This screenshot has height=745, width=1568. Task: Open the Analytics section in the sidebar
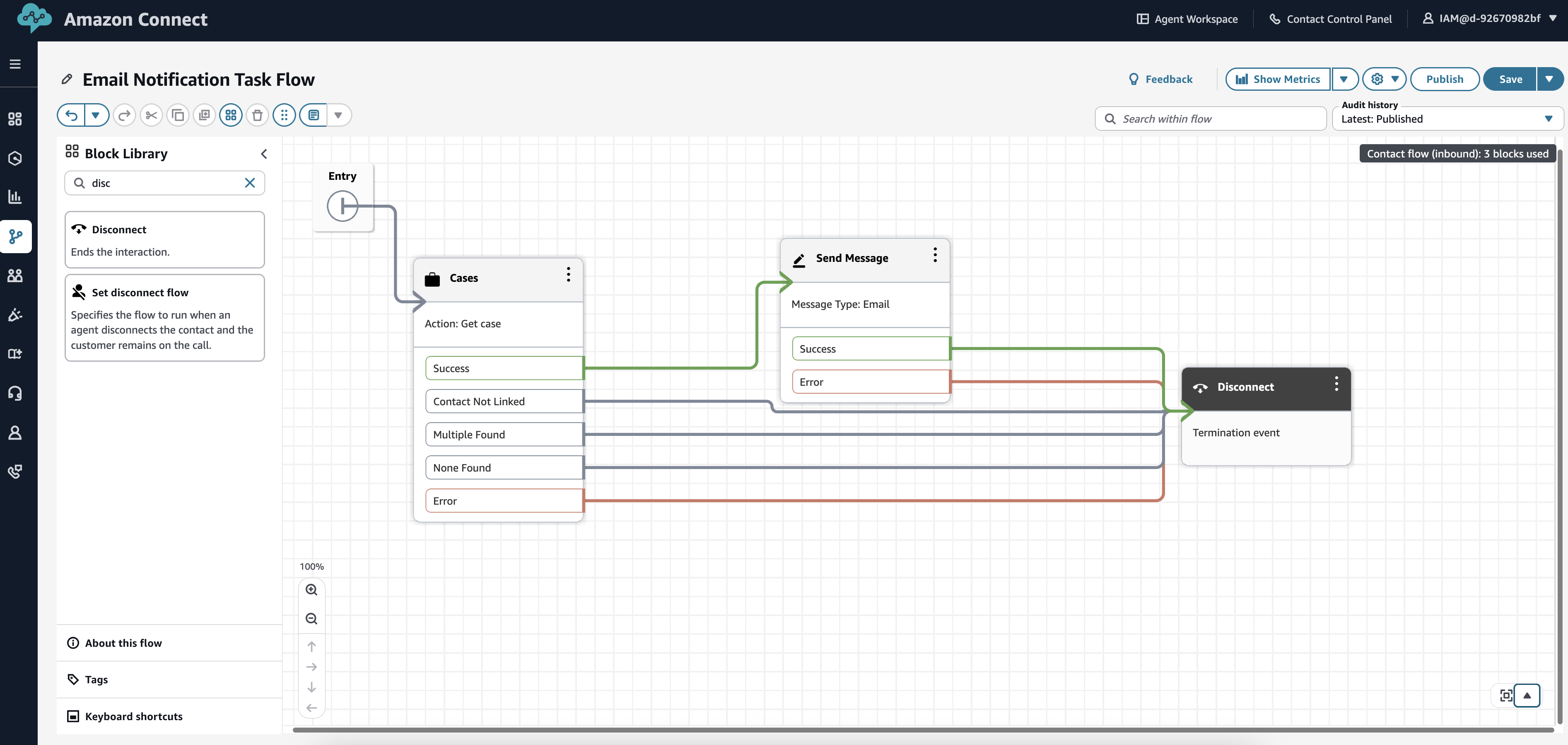[14, 196]
